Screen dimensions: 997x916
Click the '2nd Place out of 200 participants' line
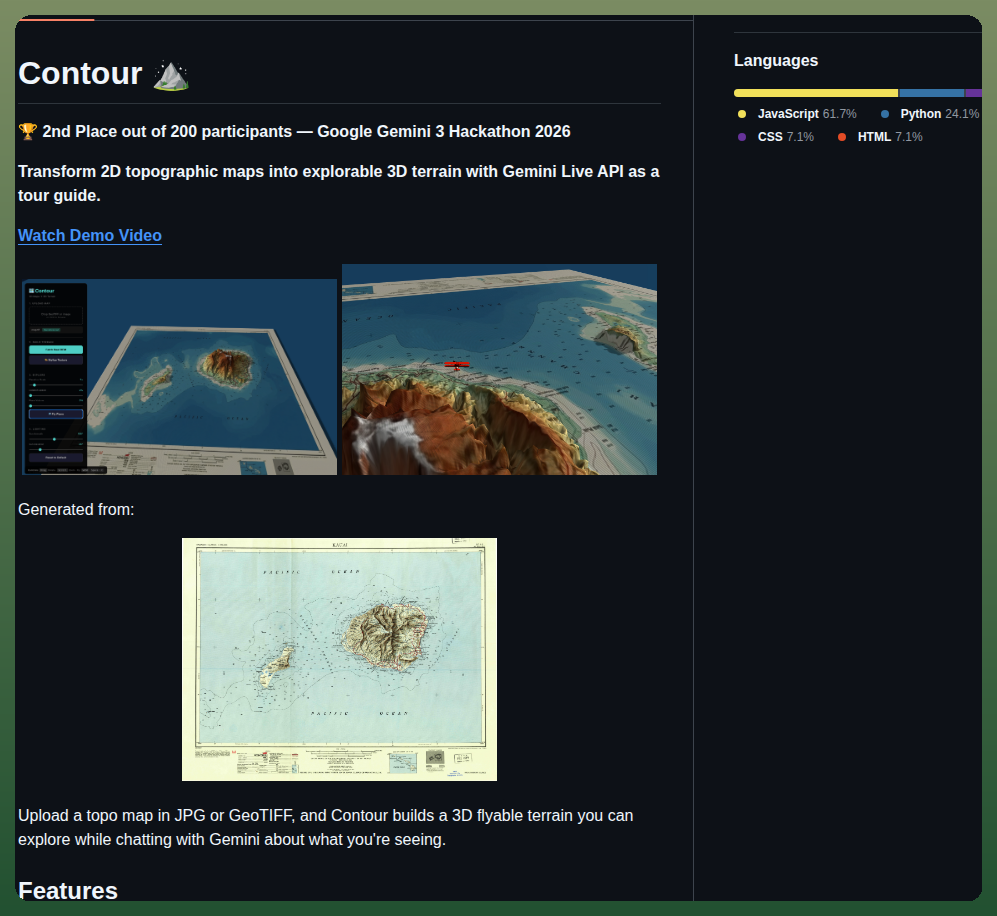point(294,132)
